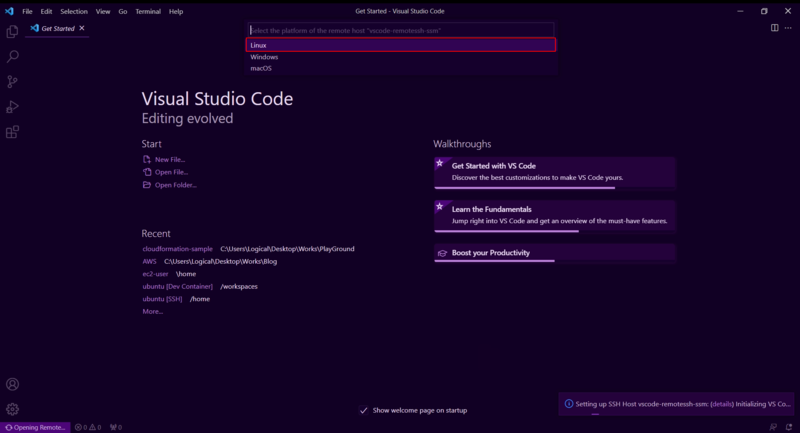Open Get Started with VS Code walkthrough
800x433 pixels.
tap(555, 172)
